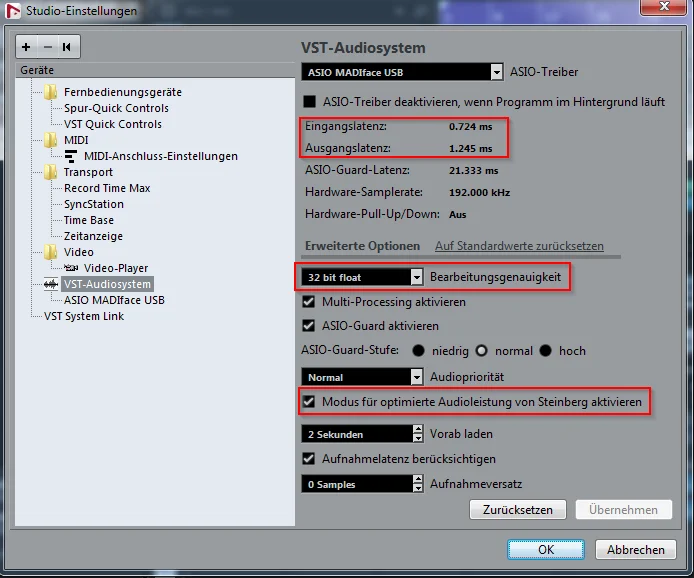Select Record Time Max
Screen dimensions: 694x578
click(x=107, y=188)
